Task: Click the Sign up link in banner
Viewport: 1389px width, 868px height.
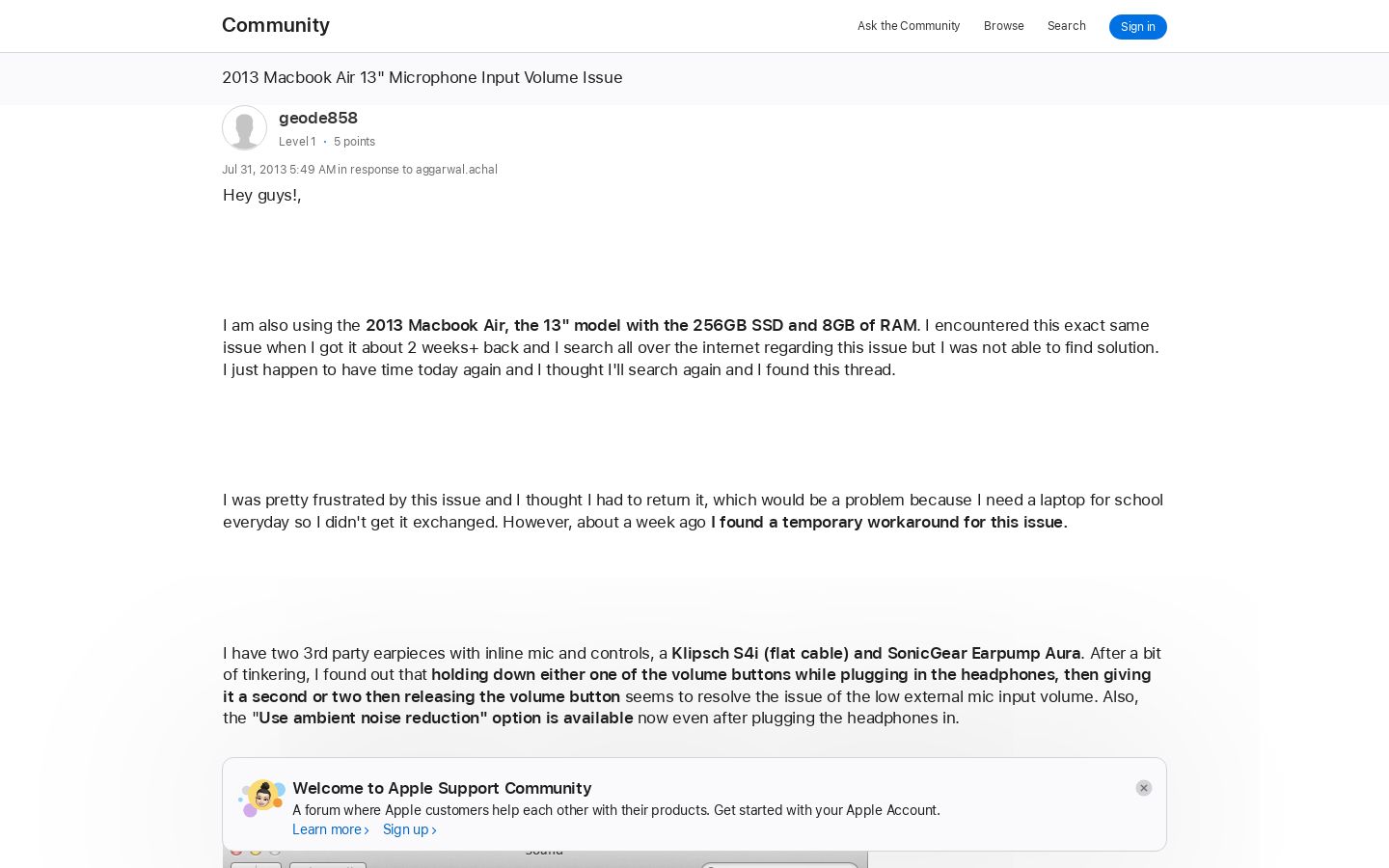Action: [405, 829]
